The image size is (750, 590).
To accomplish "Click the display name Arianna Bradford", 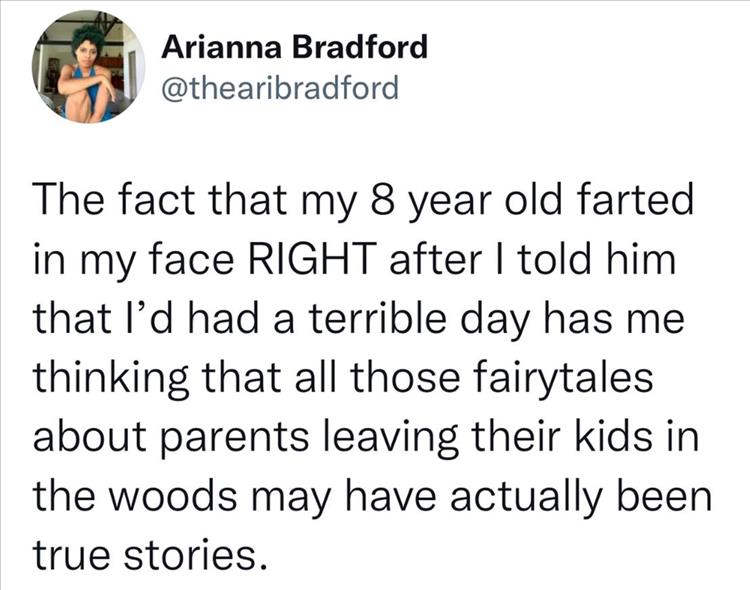I will (x=294, y=47).
